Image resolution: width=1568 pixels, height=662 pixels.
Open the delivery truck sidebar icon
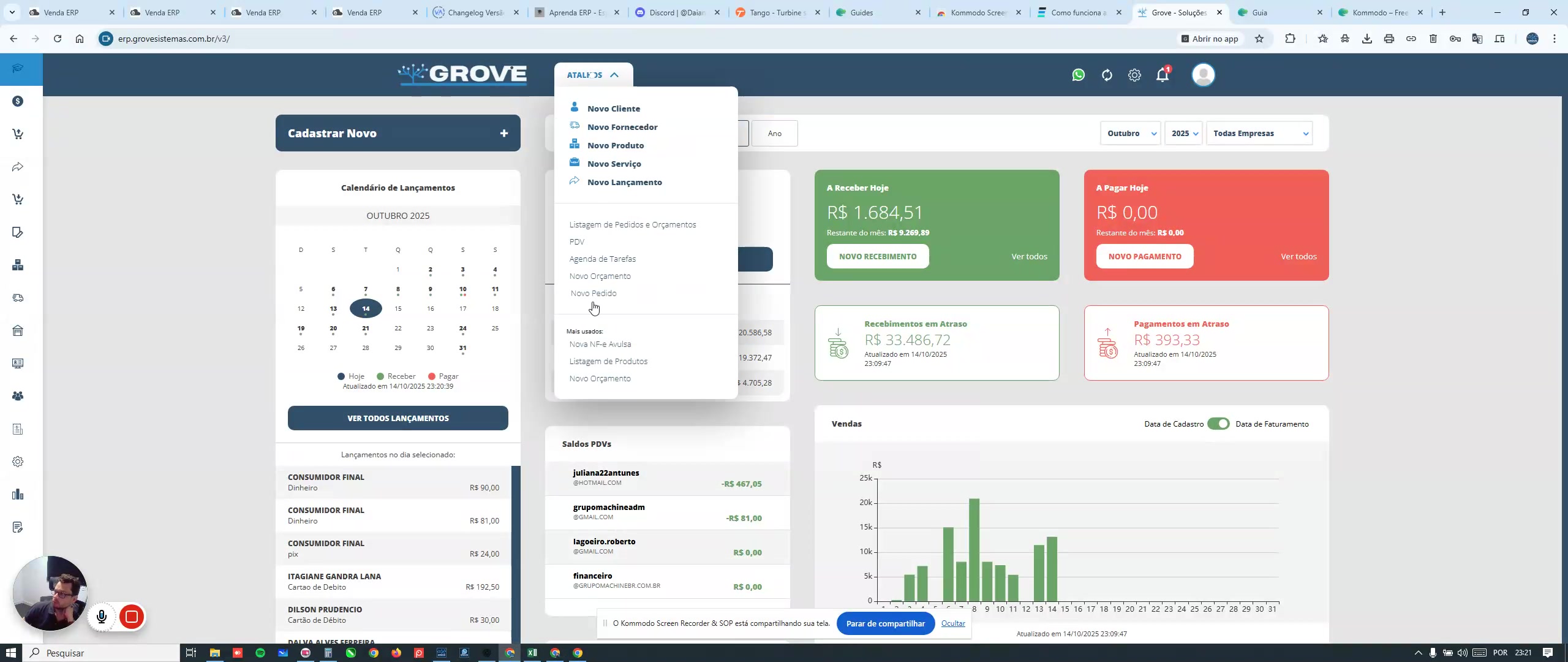(x=18, y=298)
